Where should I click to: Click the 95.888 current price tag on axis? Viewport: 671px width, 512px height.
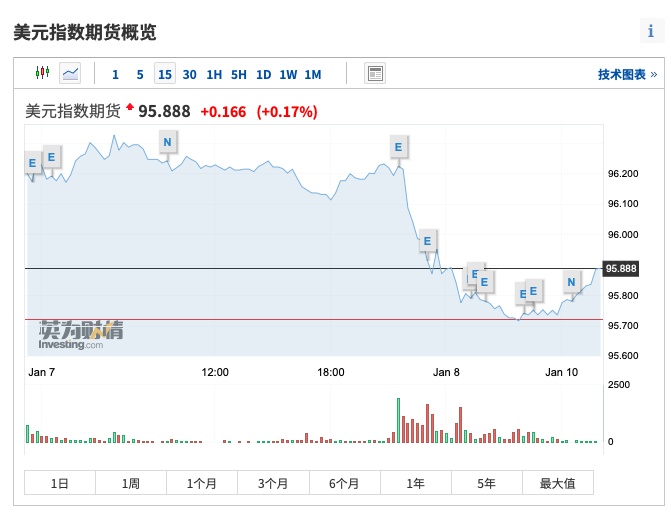(x=621, y=269)
